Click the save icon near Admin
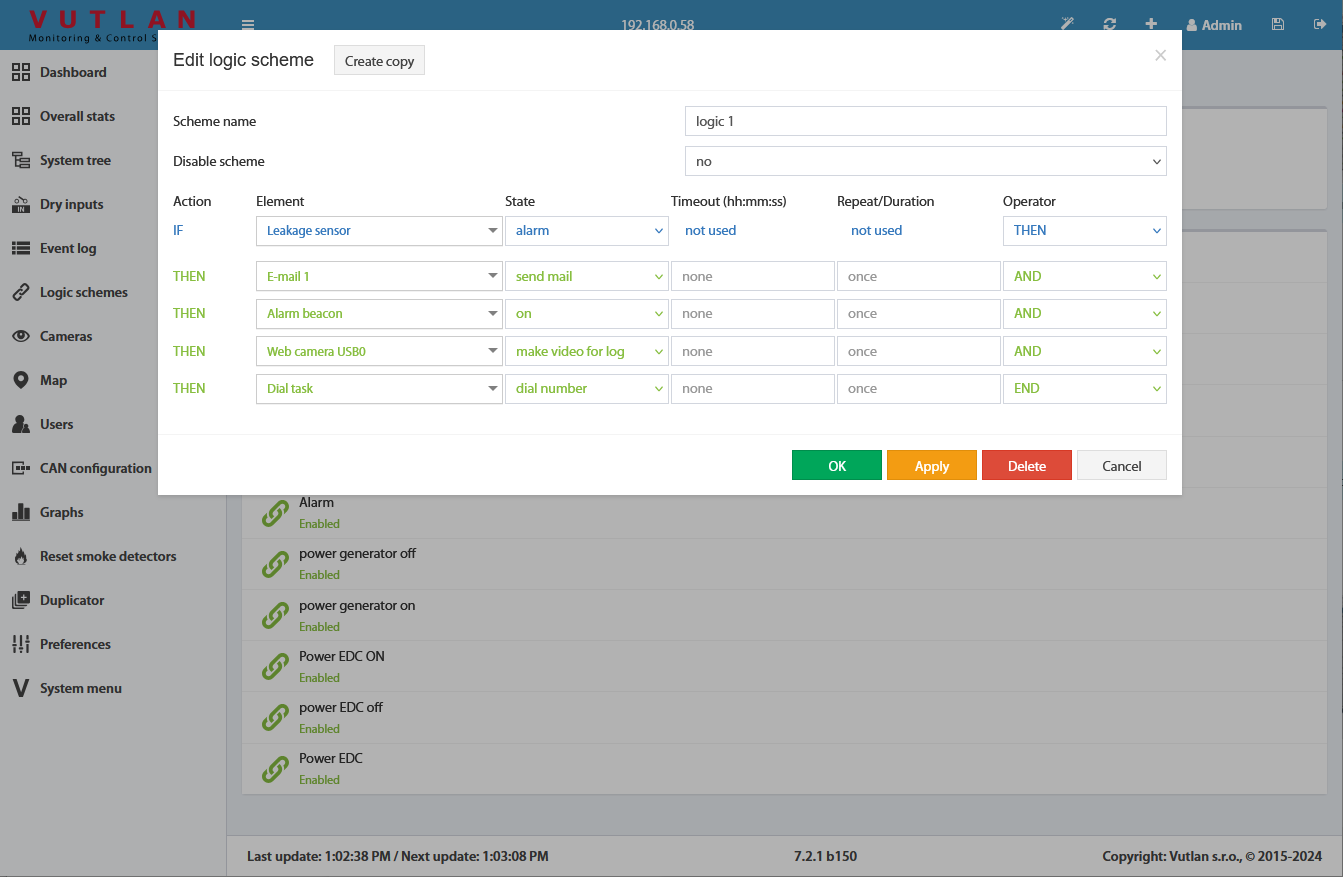This screenshot has height=877, width=1343. pyautogui.click(x=1277, y=22)
